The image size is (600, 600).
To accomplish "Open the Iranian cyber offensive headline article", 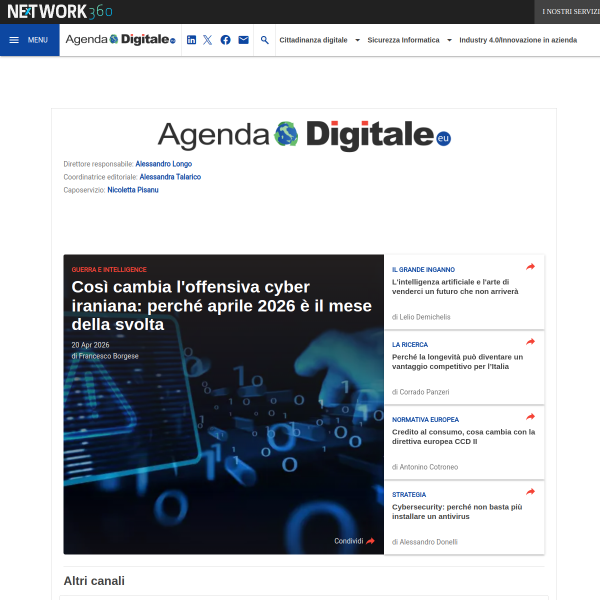I will [x=222, y=305].
